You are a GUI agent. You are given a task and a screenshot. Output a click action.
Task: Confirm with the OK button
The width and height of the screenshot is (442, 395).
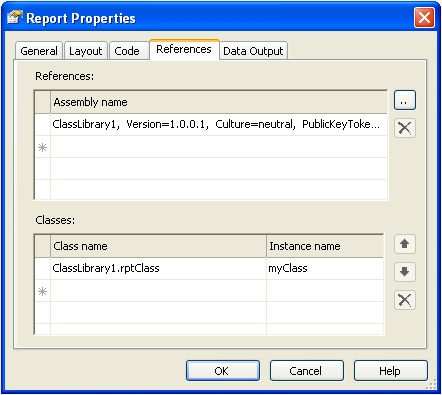pyautogui.click(x=223, y=371)
